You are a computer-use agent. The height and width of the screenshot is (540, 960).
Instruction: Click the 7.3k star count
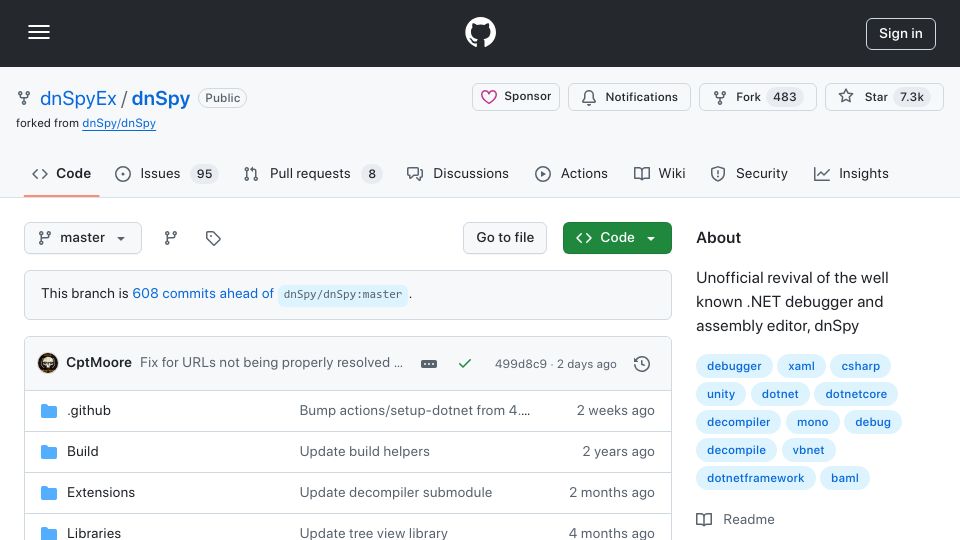pos(912,97)
